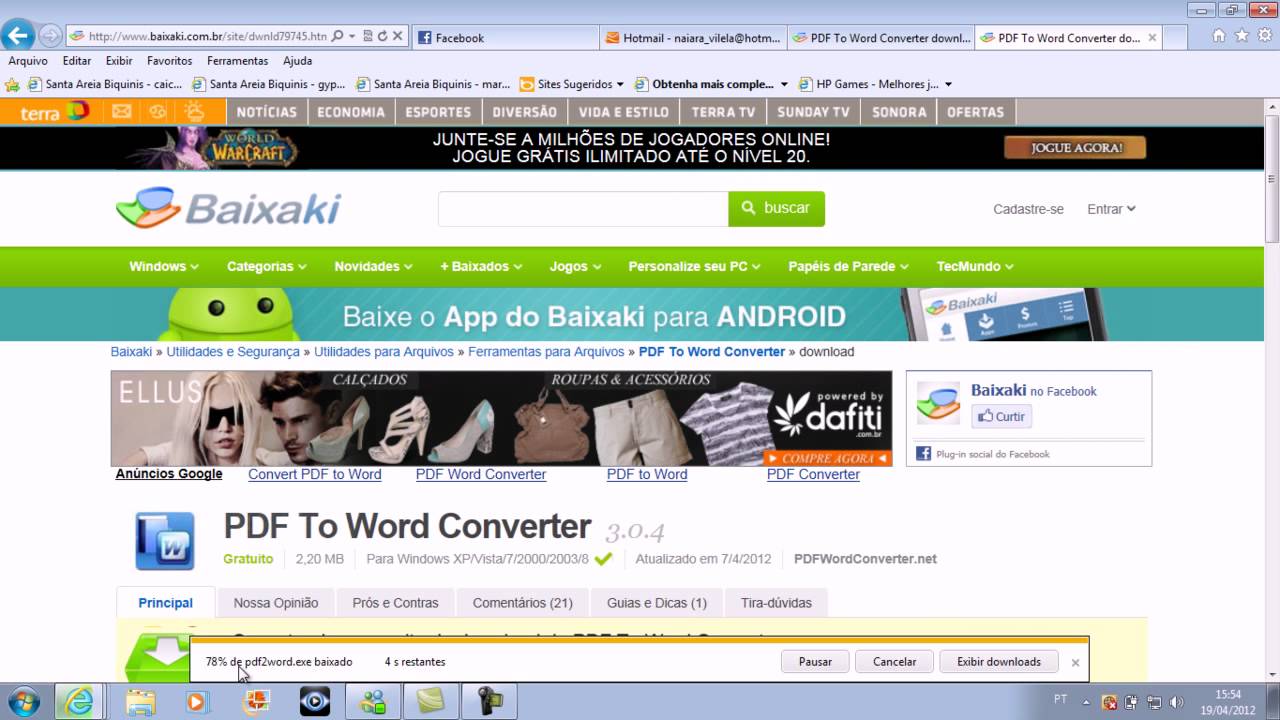
Task: Open the Tools gear icon
Action: (1264, 36)
